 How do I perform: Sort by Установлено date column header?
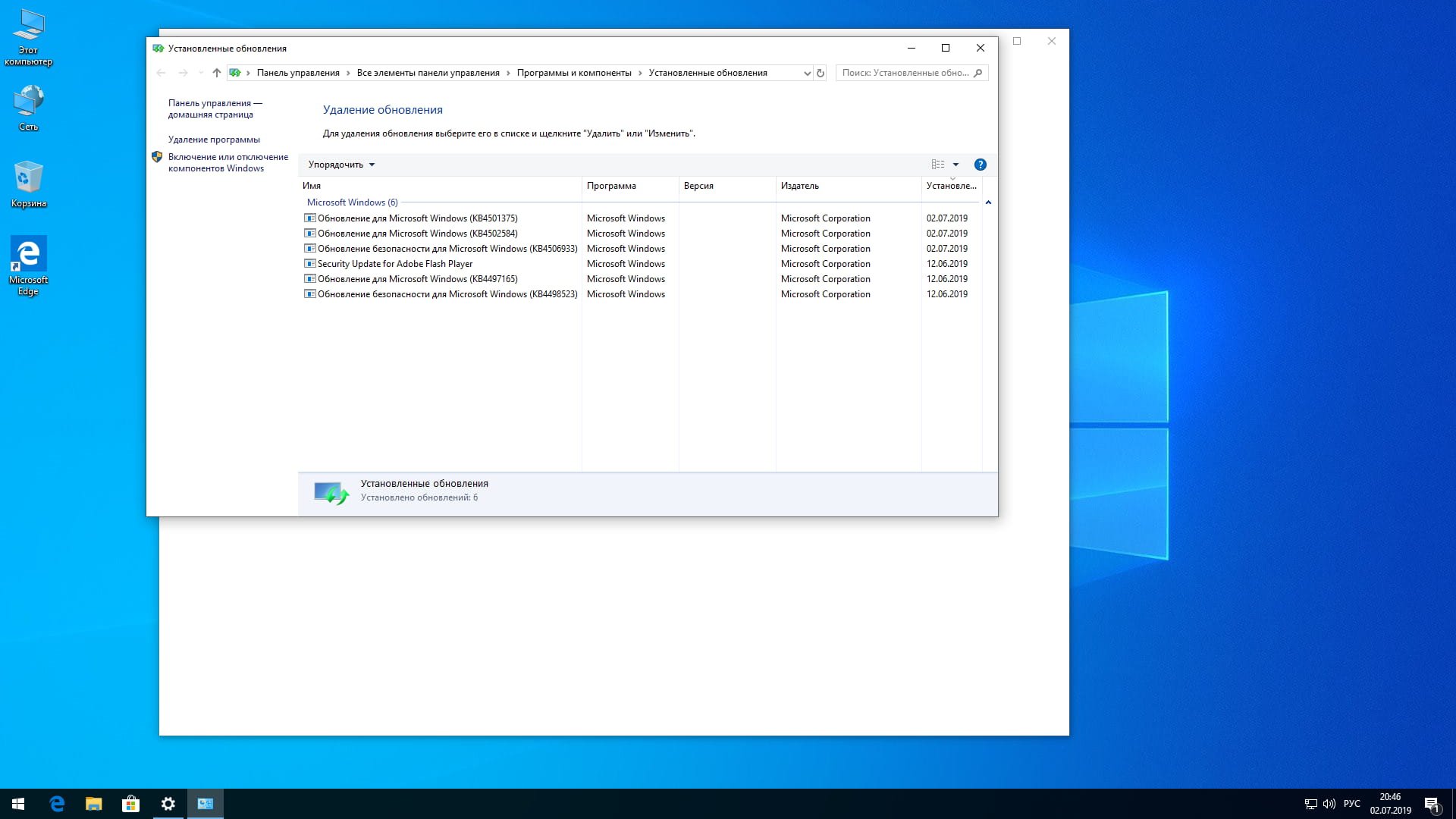pos(952,186)
